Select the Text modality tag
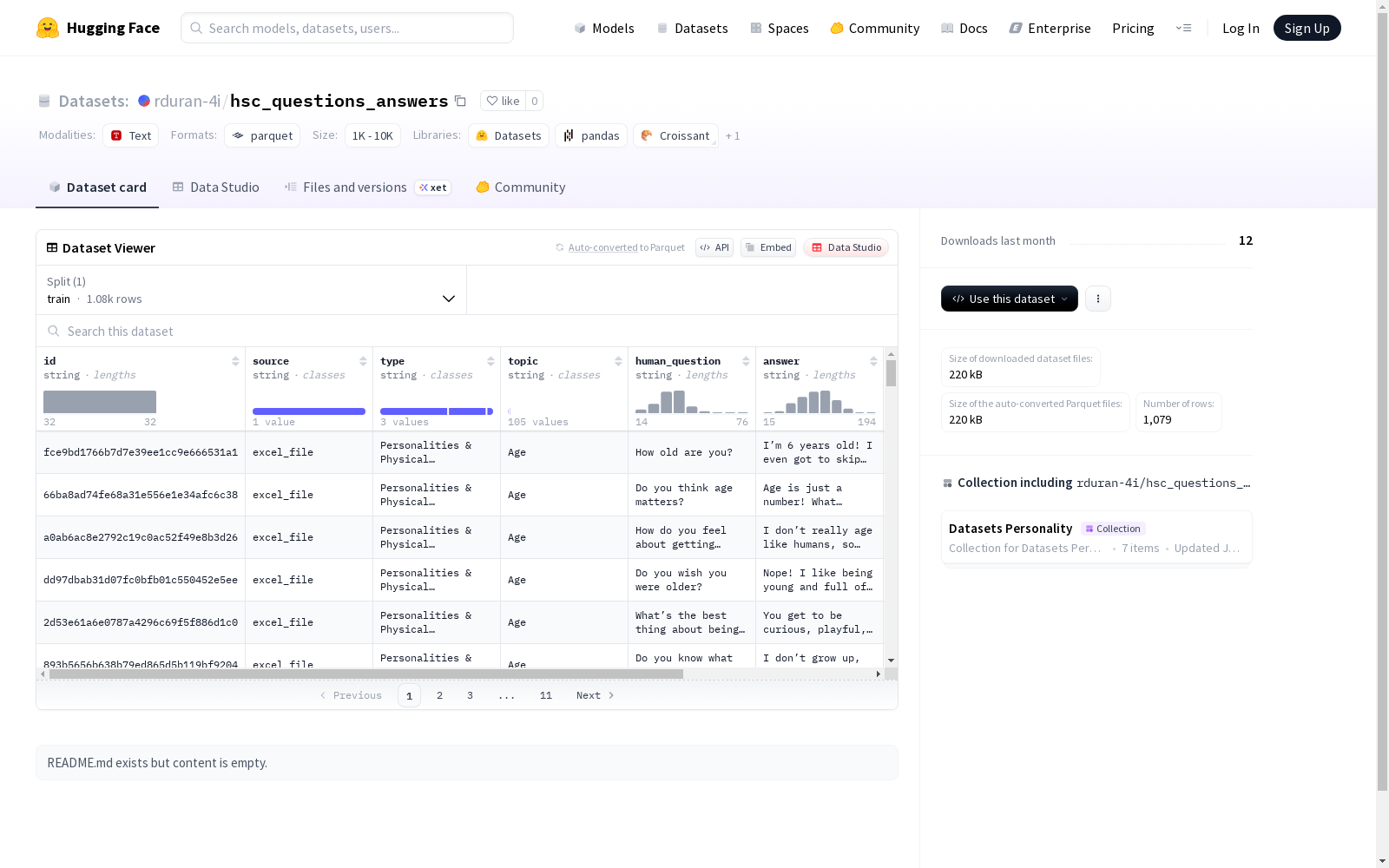This screenshot has width=1389, height=868. (131, 135)
